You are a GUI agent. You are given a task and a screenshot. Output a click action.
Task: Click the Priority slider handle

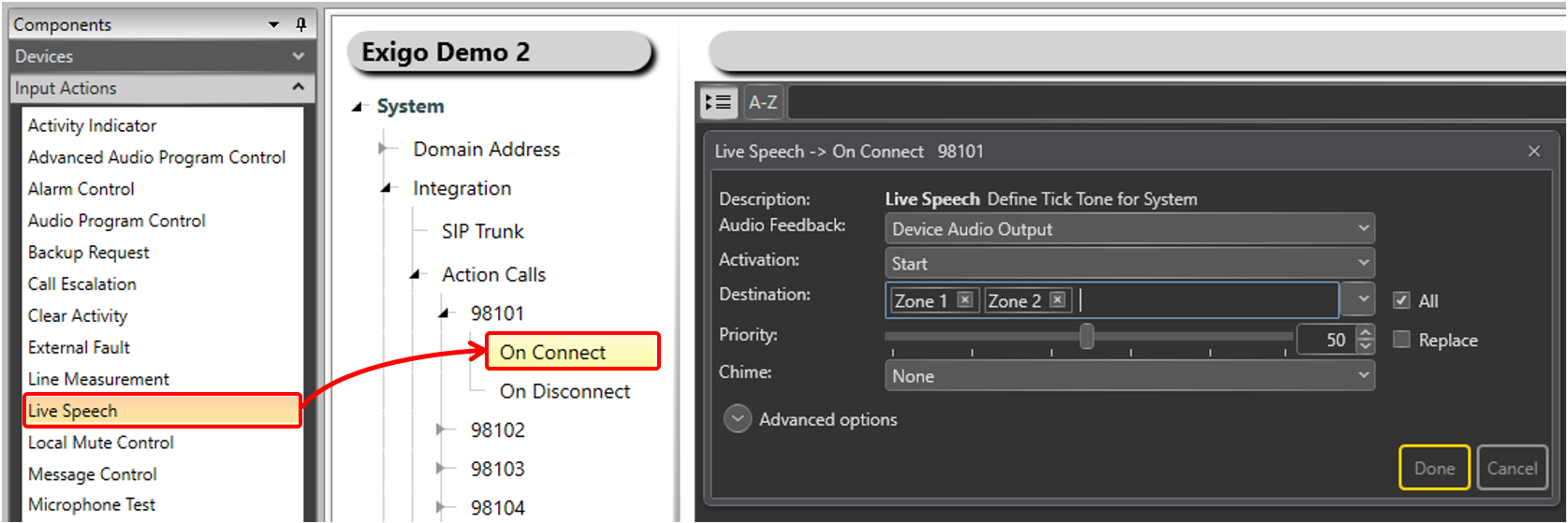tap(1087, 336)
